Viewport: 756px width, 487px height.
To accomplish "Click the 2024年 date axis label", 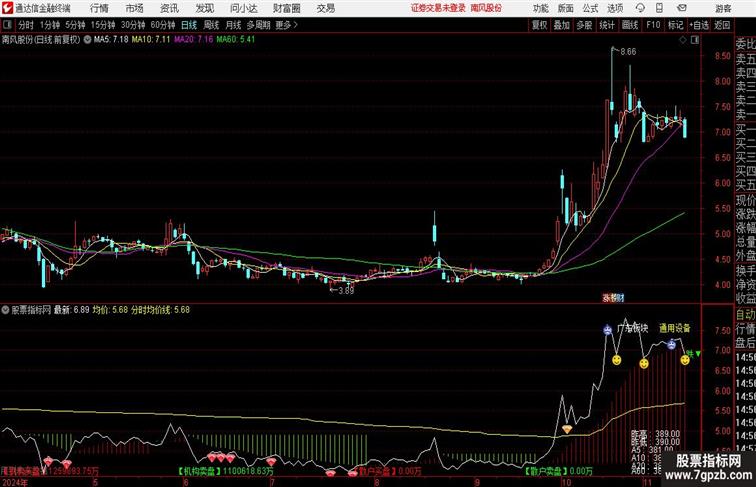I will (15, 482).
